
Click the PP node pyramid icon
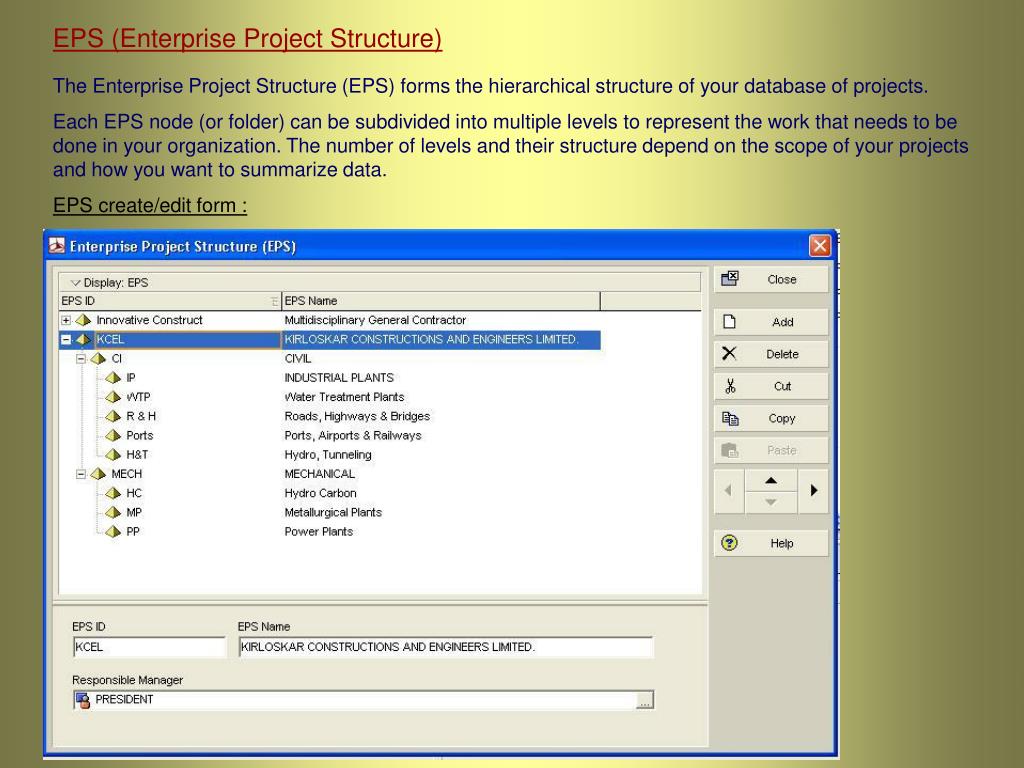tap(113, 532)
